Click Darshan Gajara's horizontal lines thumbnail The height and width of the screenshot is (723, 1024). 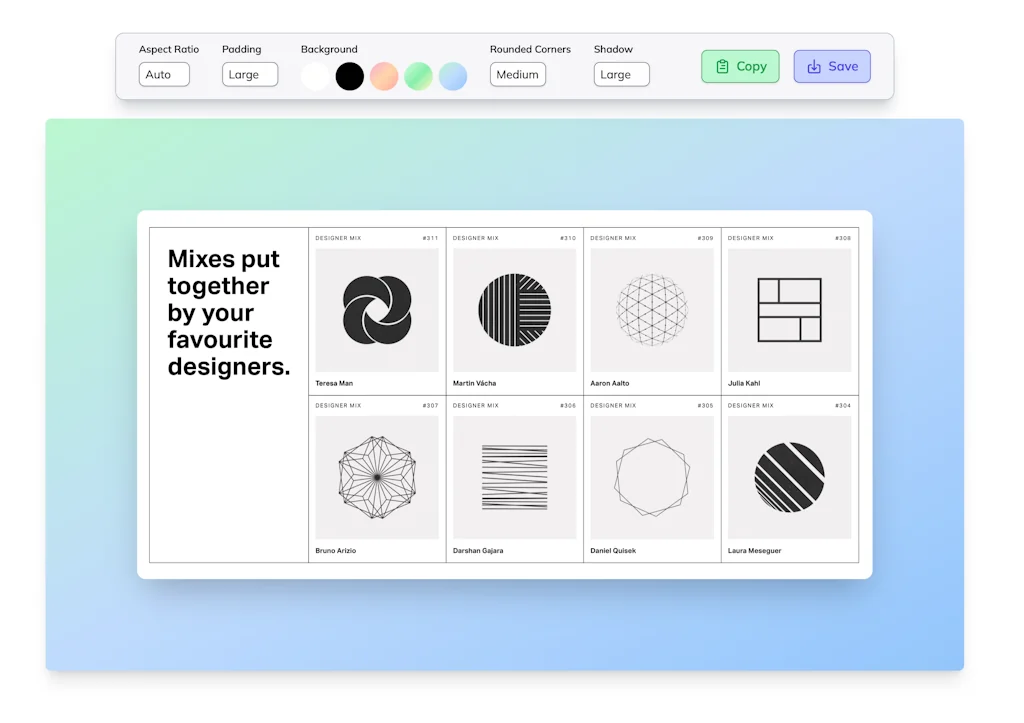(515, 477)
